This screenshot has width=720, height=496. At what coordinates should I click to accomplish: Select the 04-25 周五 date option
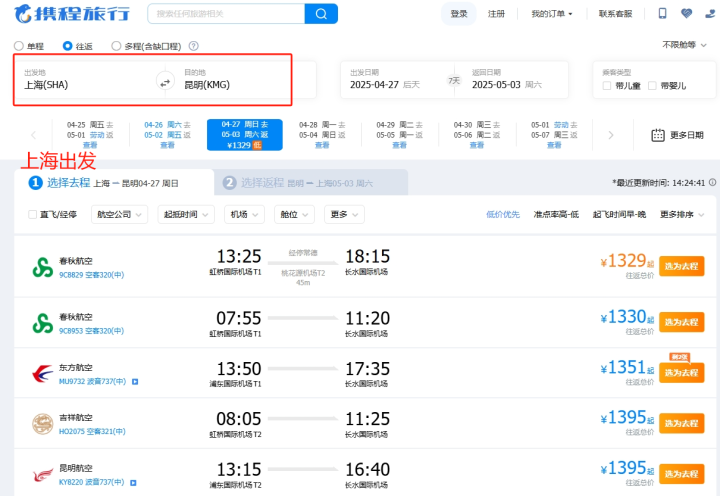coord(90,135)
